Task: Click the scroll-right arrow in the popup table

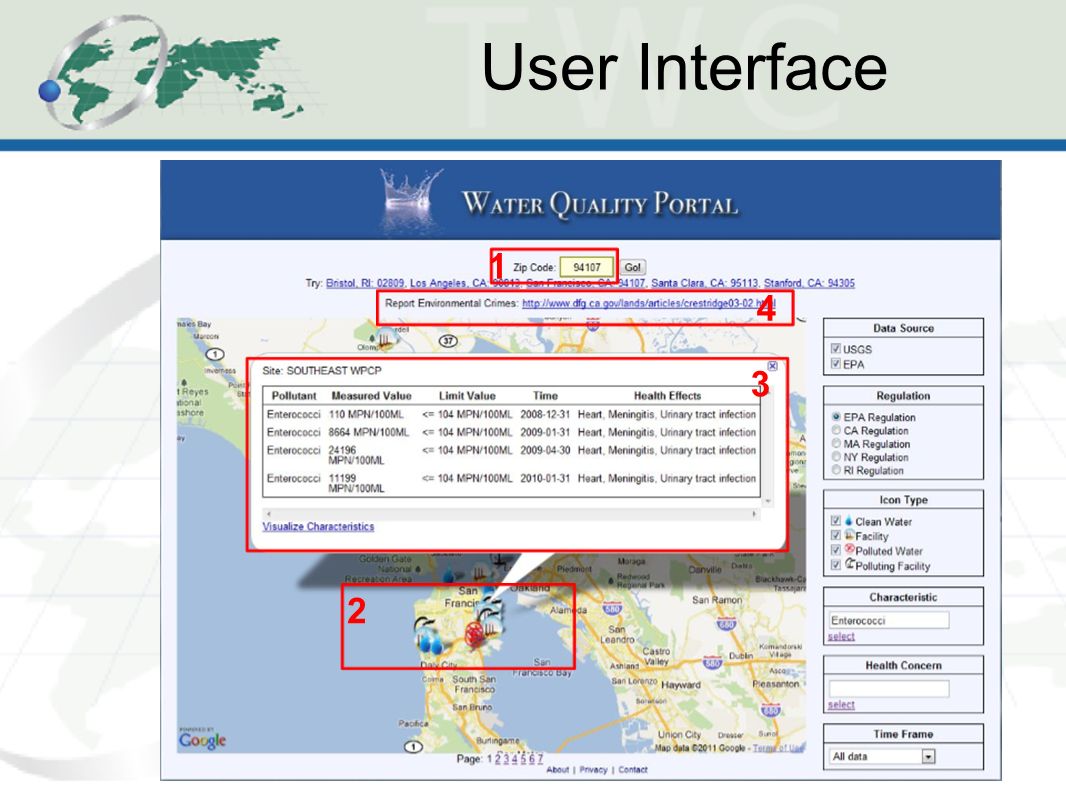Action: tap(754, 514)
